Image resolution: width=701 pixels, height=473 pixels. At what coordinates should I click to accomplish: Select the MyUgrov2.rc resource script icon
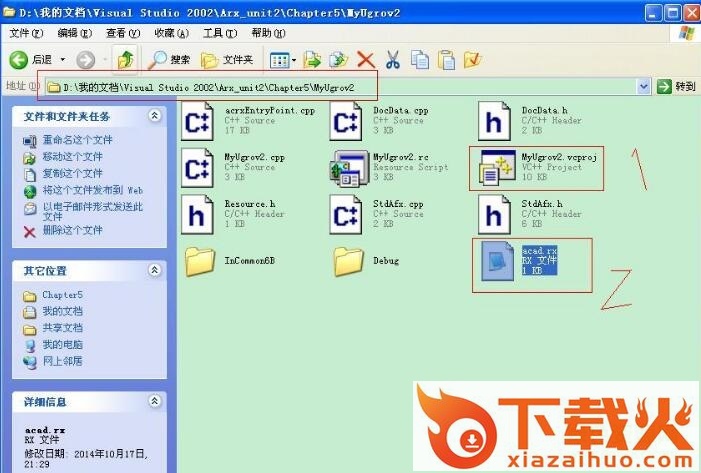(348, 168)
